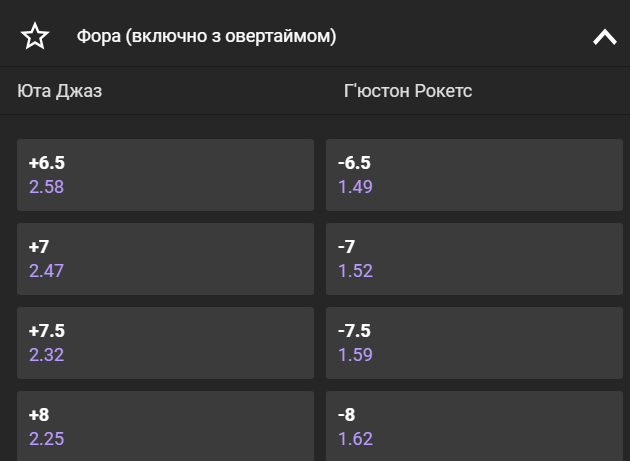This screenshot has height=461, width=630.
Task: Bet on Г'юстон Рокетс -6.5 handicap
Action: [475, 175]
